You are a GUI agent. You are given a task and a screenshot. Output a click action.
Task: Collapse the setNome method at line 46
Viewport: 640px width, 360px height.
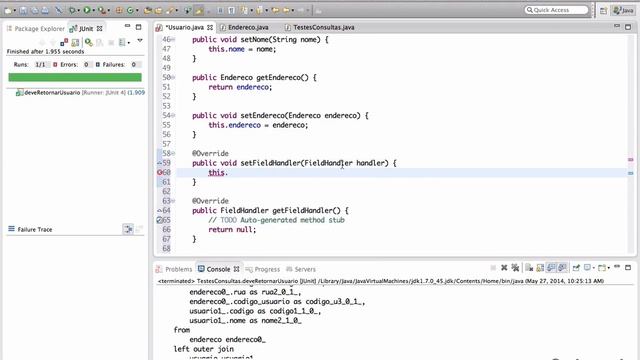click(x=173, y=39)
